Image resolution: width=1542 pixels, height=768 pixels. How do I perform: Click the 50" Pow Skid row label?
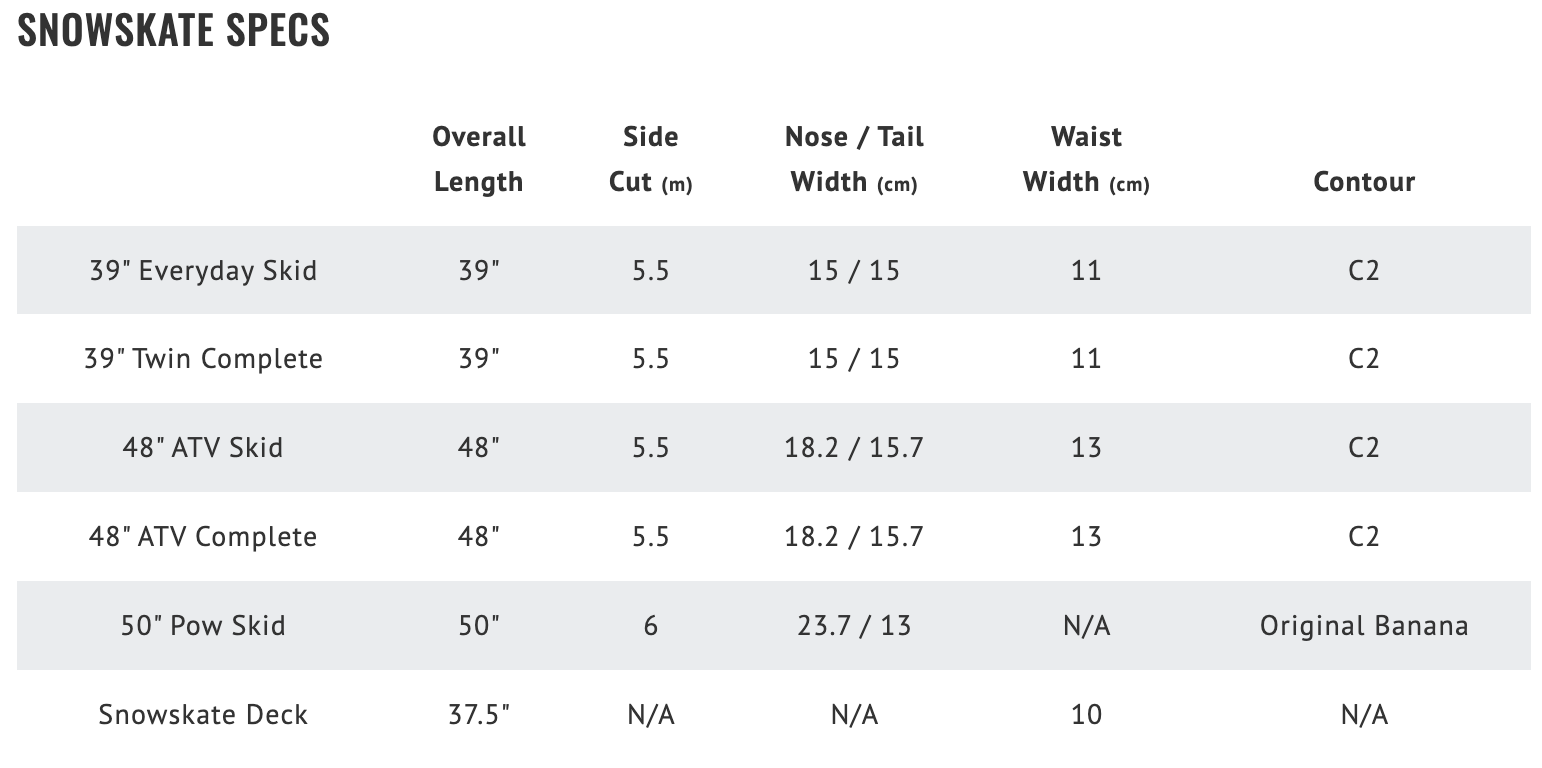[x=203, y=625]
